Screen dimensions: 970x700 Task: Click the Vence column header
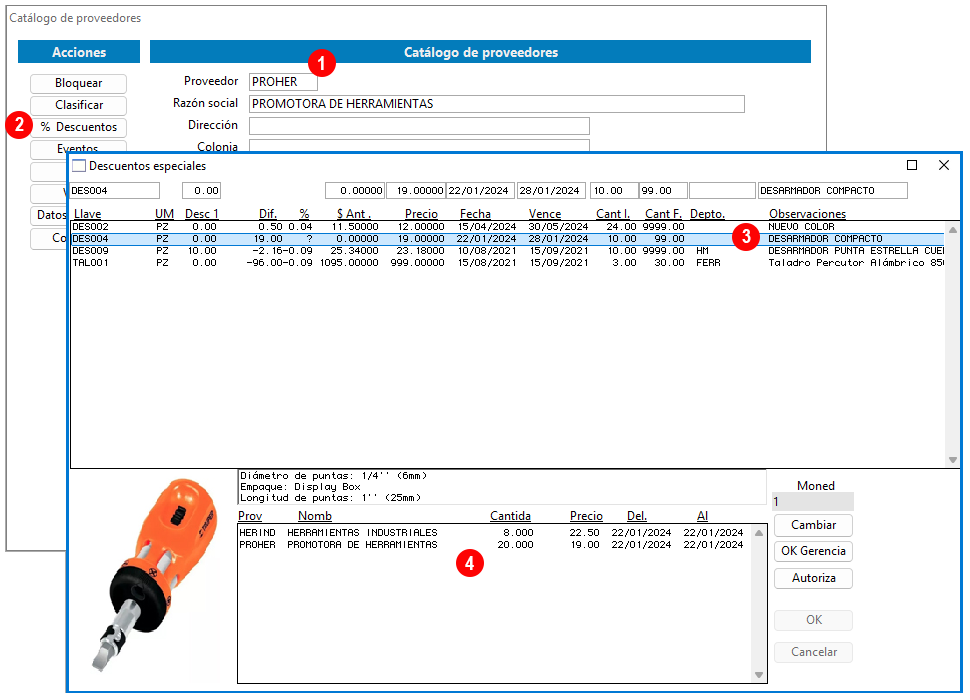tap(545, 214)
